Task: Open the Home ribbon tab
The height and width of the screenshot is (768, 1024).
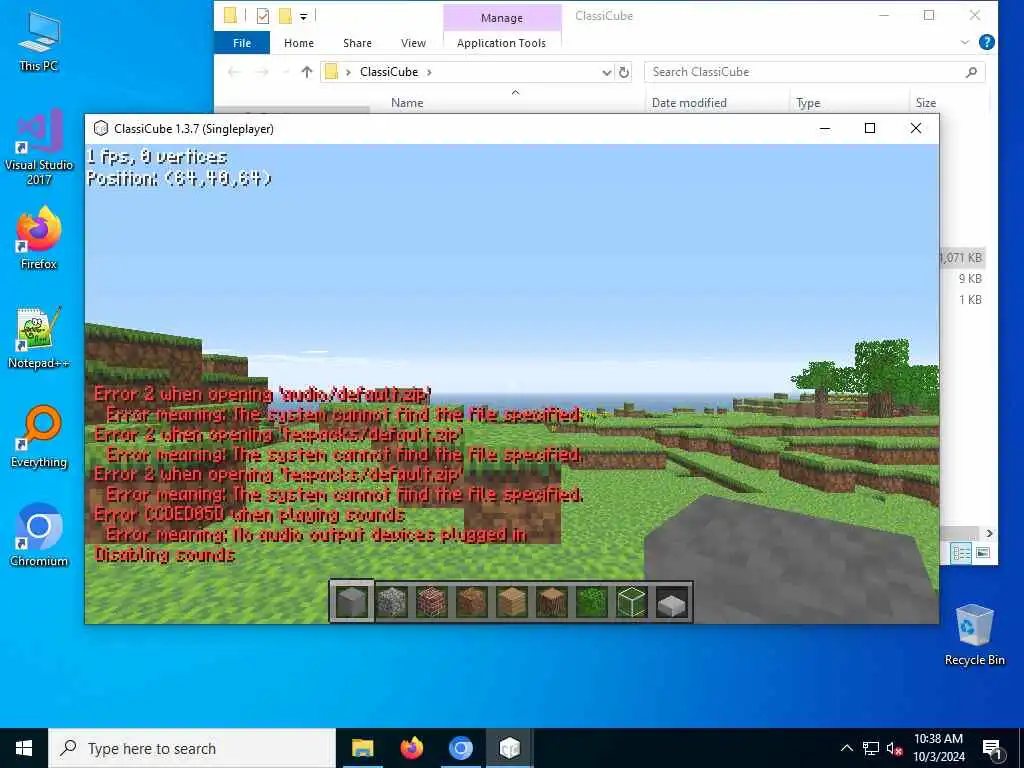Action: coord(299,43)
